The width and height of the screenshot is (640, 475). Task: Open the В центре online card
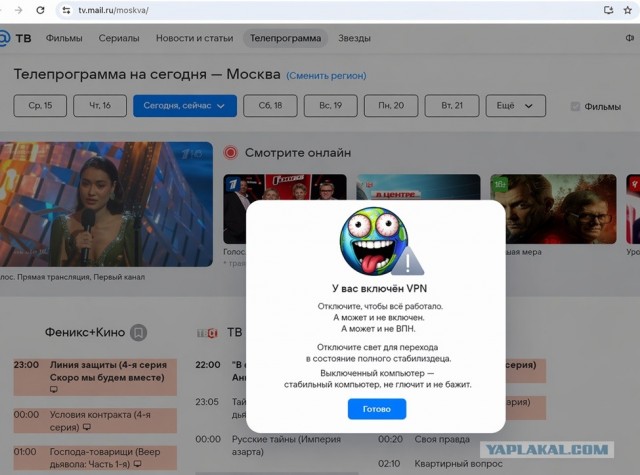(418, 187)
